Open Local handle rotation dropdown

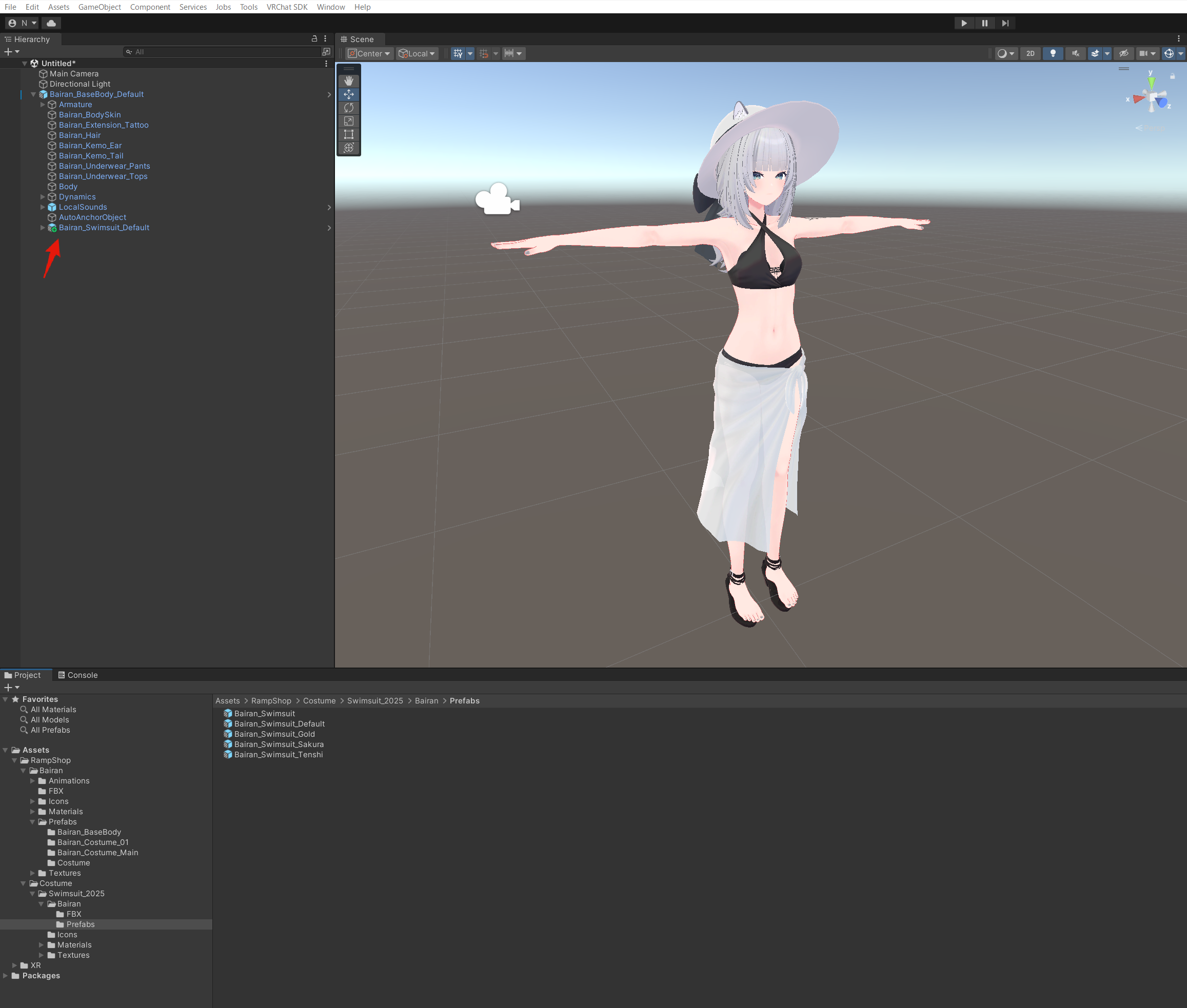(418, 53)
